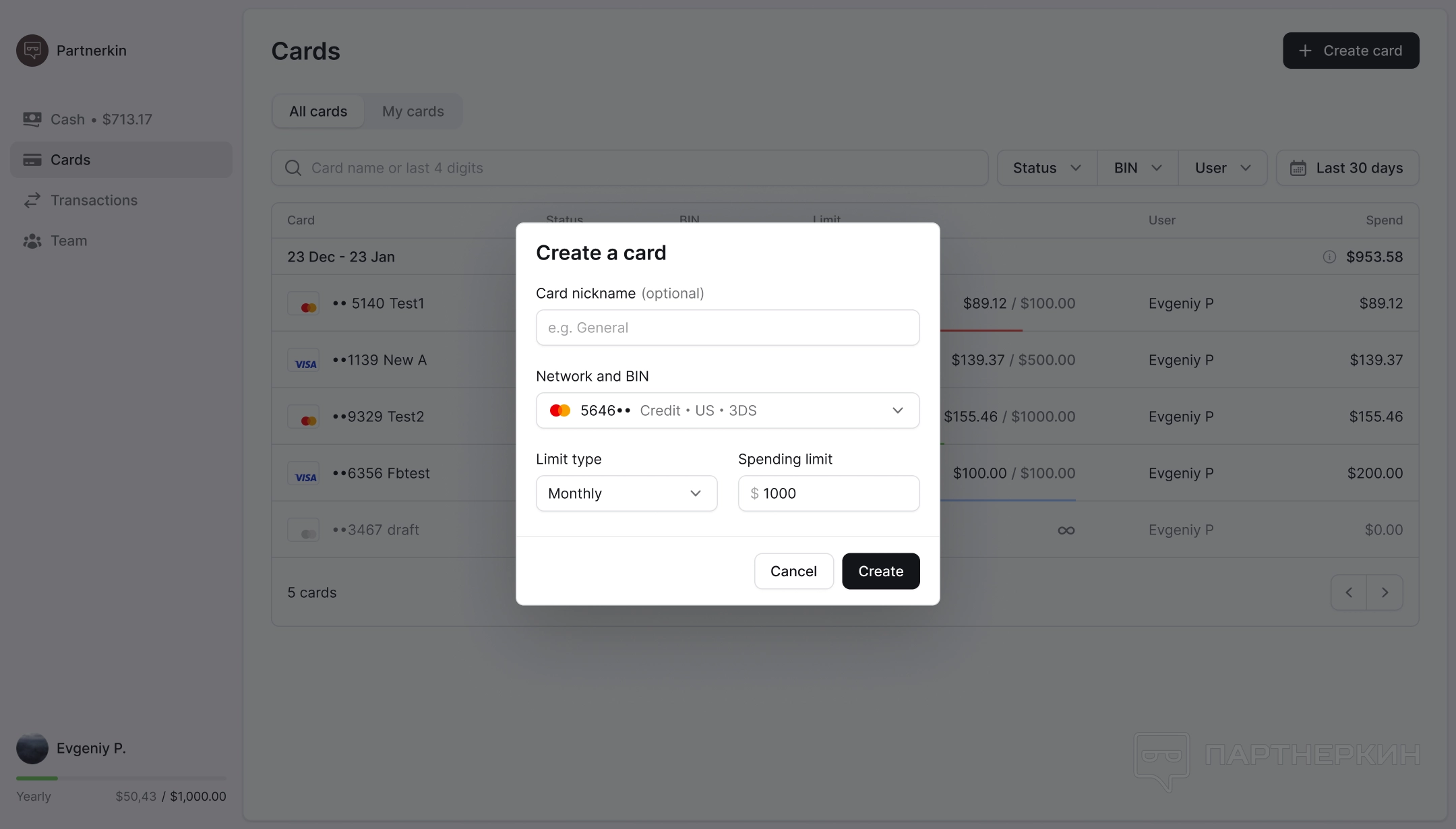Open the User filter dropdown
This screenshot has height=829, width=1456.
(x=1222, y=168)
